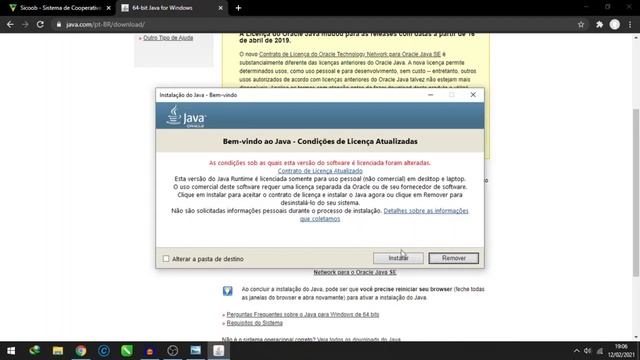Open Google Chrome from the taskbar
640x360 pixels.
point(81,351)
